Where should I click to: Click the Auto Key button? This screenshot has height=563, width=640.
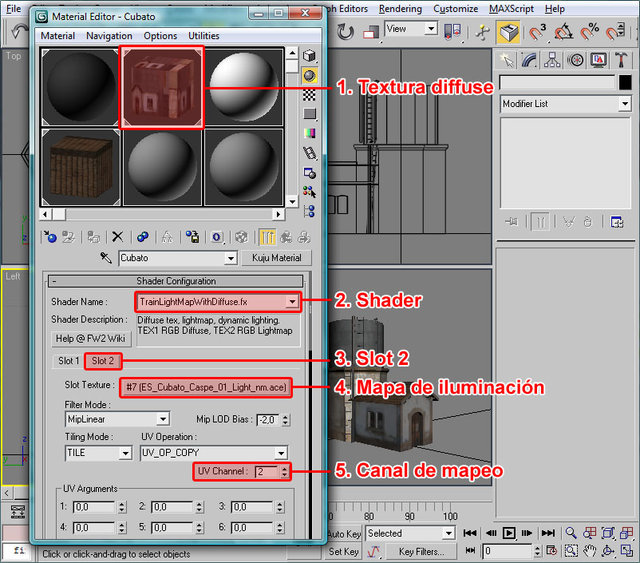pos(343,533)
